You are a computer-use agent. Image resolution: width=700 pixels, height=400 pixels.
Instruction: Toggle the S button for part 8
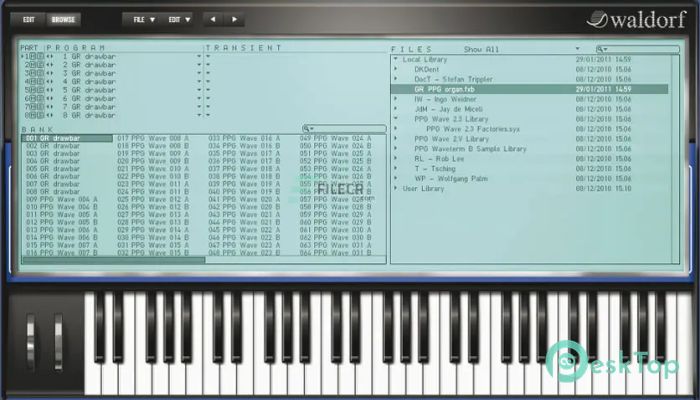coord(41,115)
